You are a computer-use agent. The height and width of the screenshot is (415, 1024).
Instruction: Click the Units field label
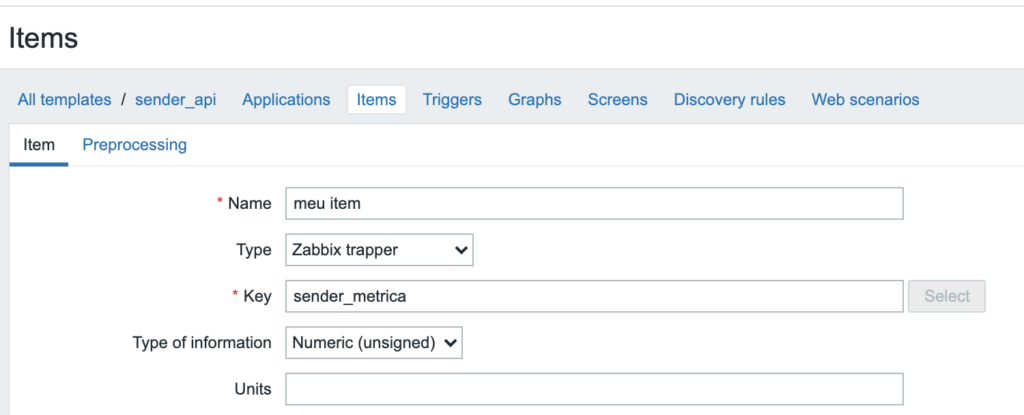pyautogui.click(x=253, y=389)
